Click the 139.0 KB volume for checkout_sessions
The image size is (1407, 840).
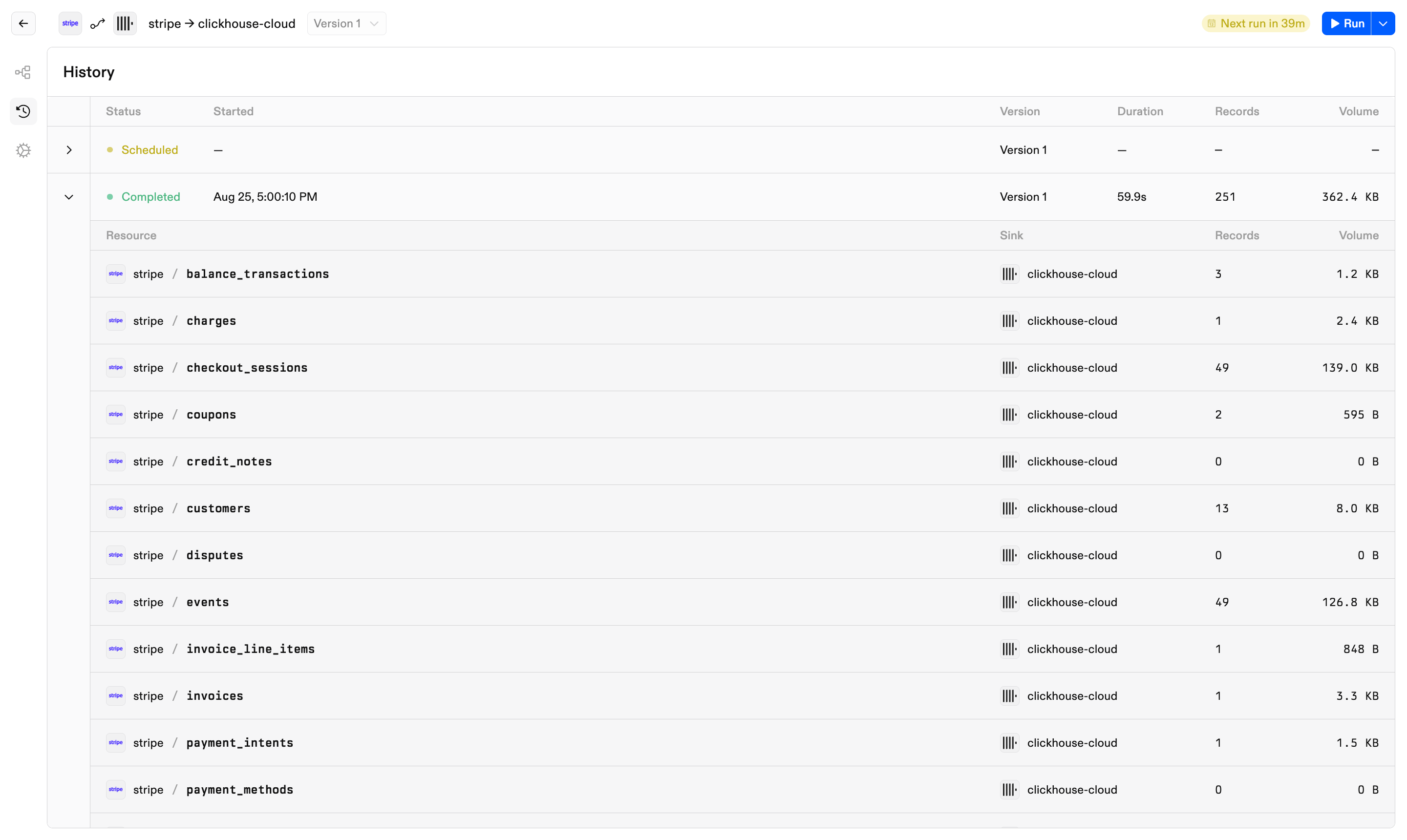(x=1350, y=368)
